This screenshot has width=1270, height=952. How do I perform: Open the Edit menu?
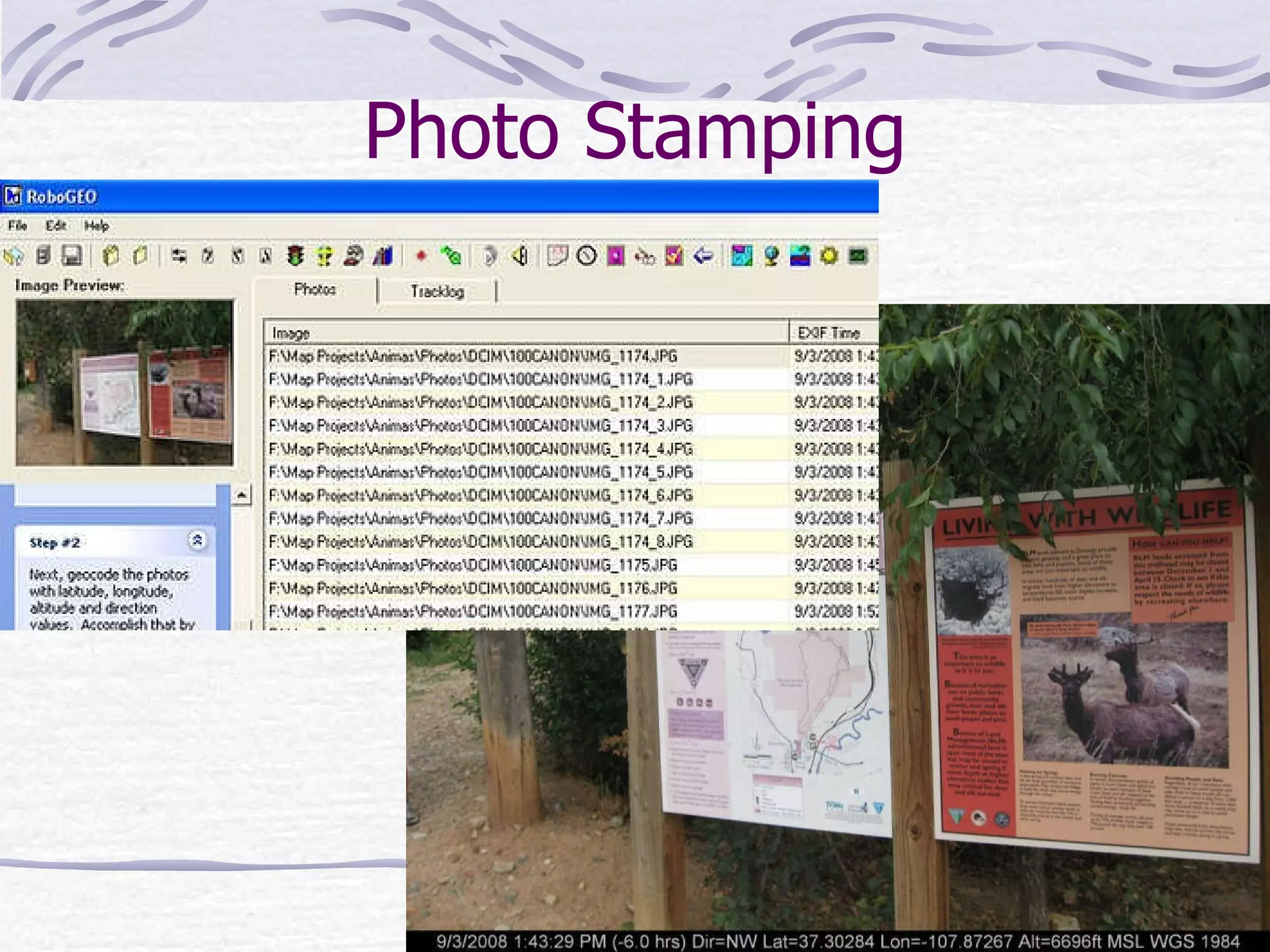point(55,226)
